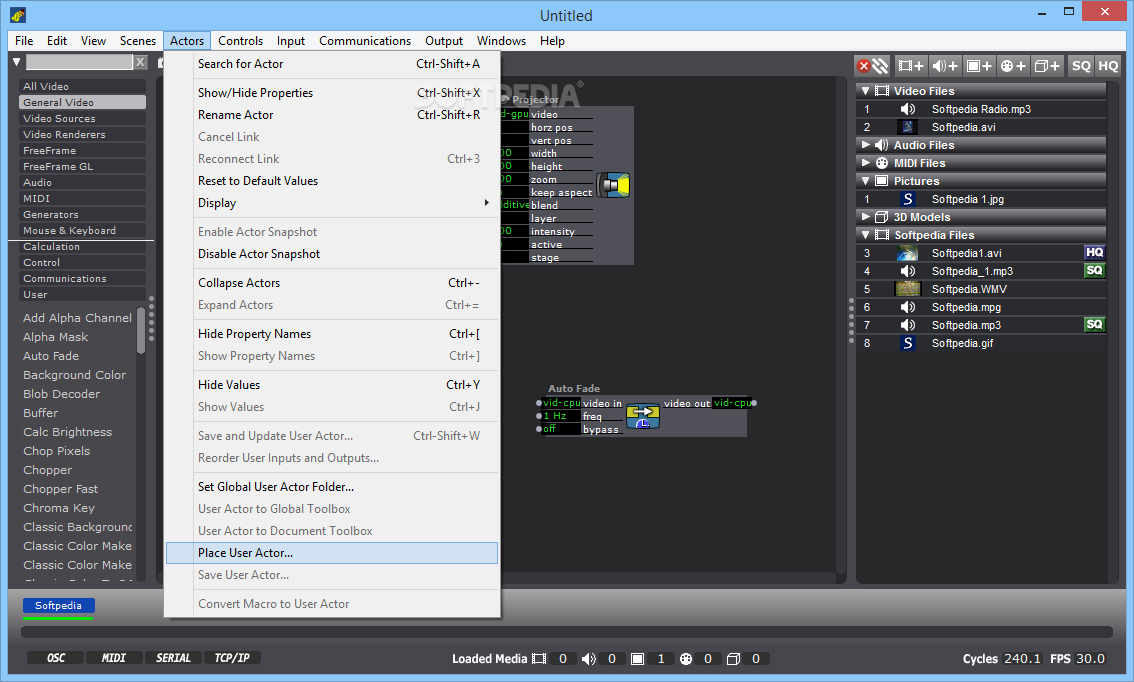Click the thumbnail of Softpedia.avi
The width and height of the screenshot is (1134, 682).
[x=908, y=127]
